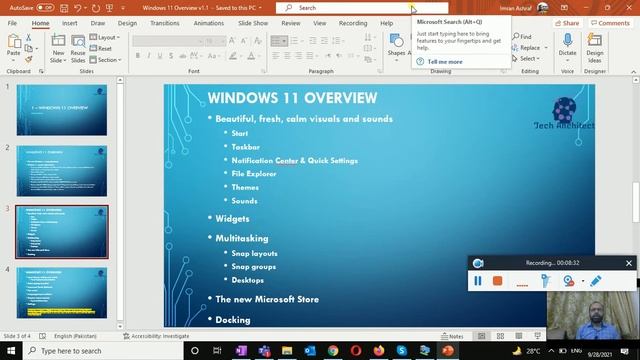640x360 pixels.
Task: Open the Review tab
Action: pos(291,23)
